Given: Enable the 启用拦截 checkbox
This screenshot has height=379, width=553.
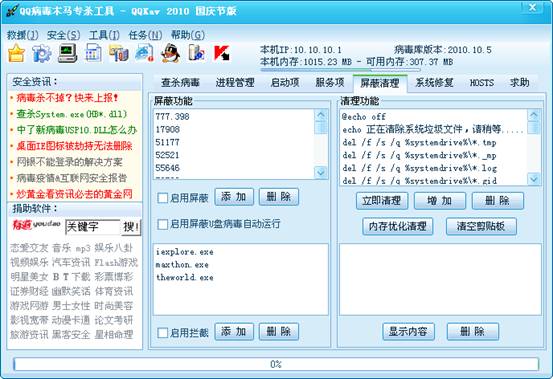Looking at the screenshot, I should pyautogui.click(x=163, y=333).
